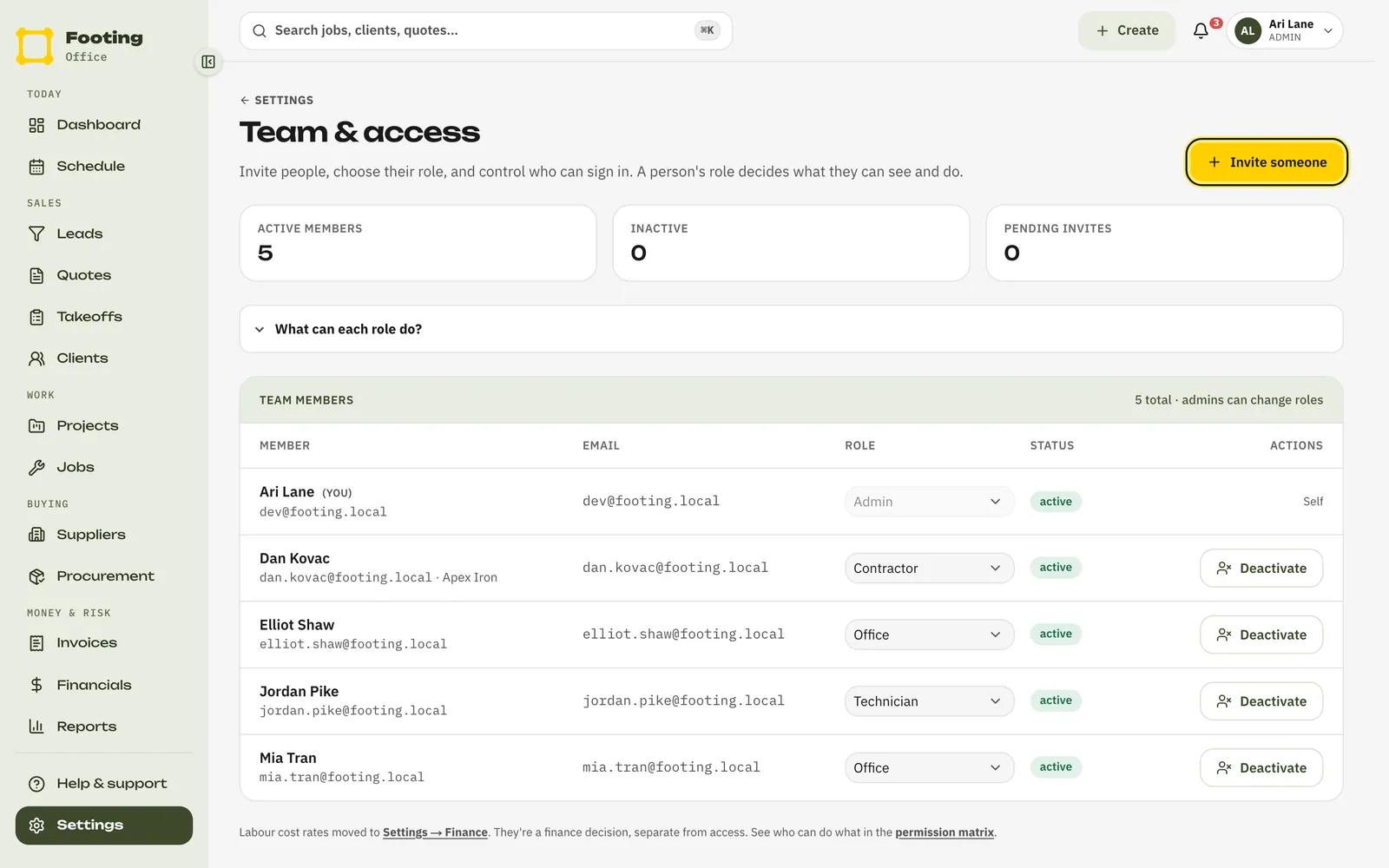Click the Leads funnel icon

click(36, 233)
